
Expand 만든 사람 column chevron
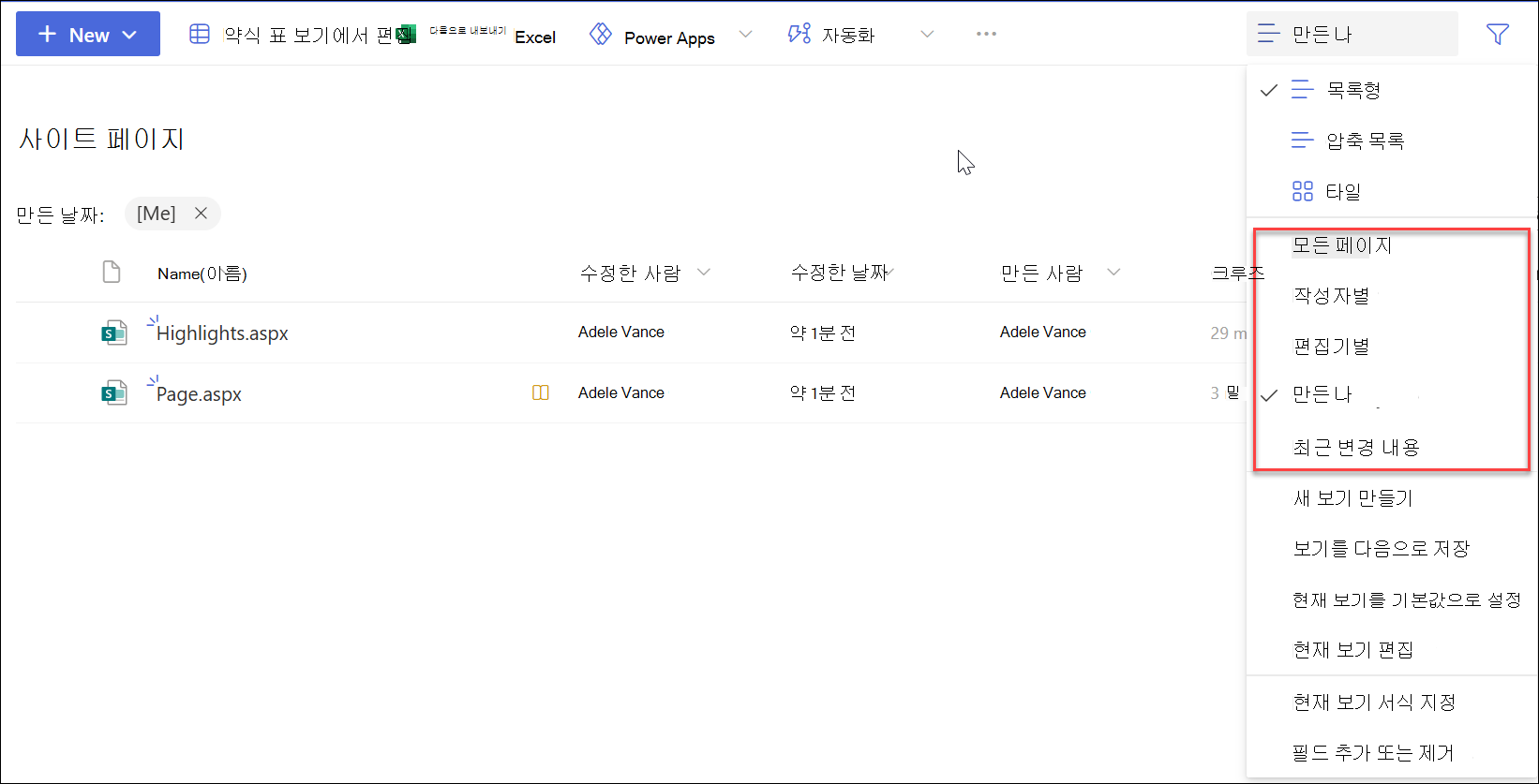click(1113, 273)
